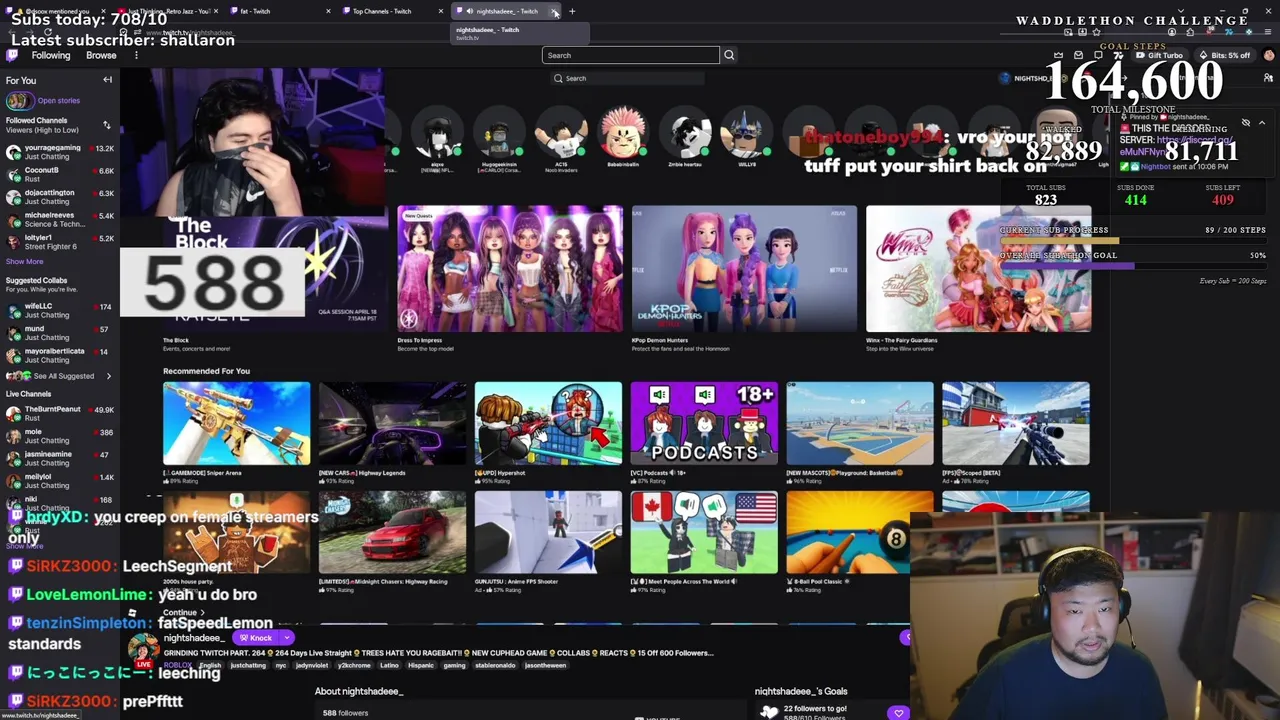The image size is (1280, 720).
Task: Open TheBurntPeanut live channel
Action: [x=60, y=413]
